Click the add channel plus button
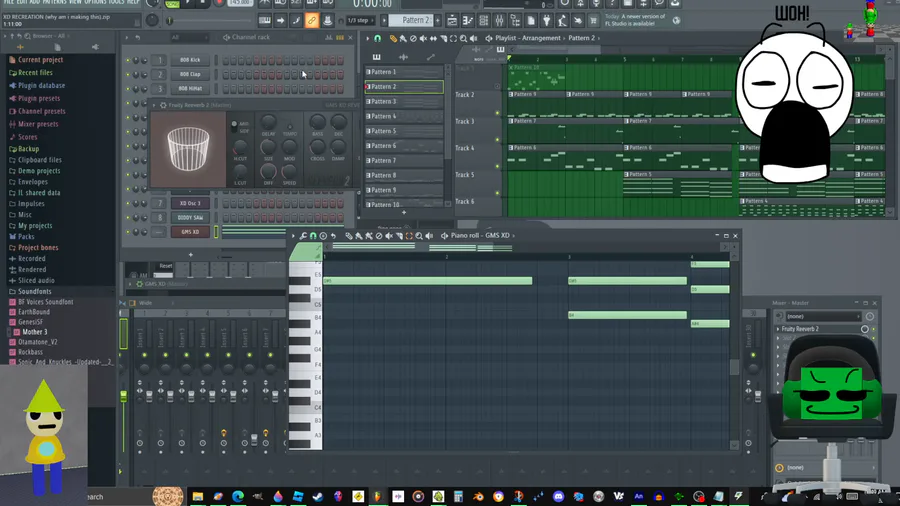900x506 pixels. (191, 255)
